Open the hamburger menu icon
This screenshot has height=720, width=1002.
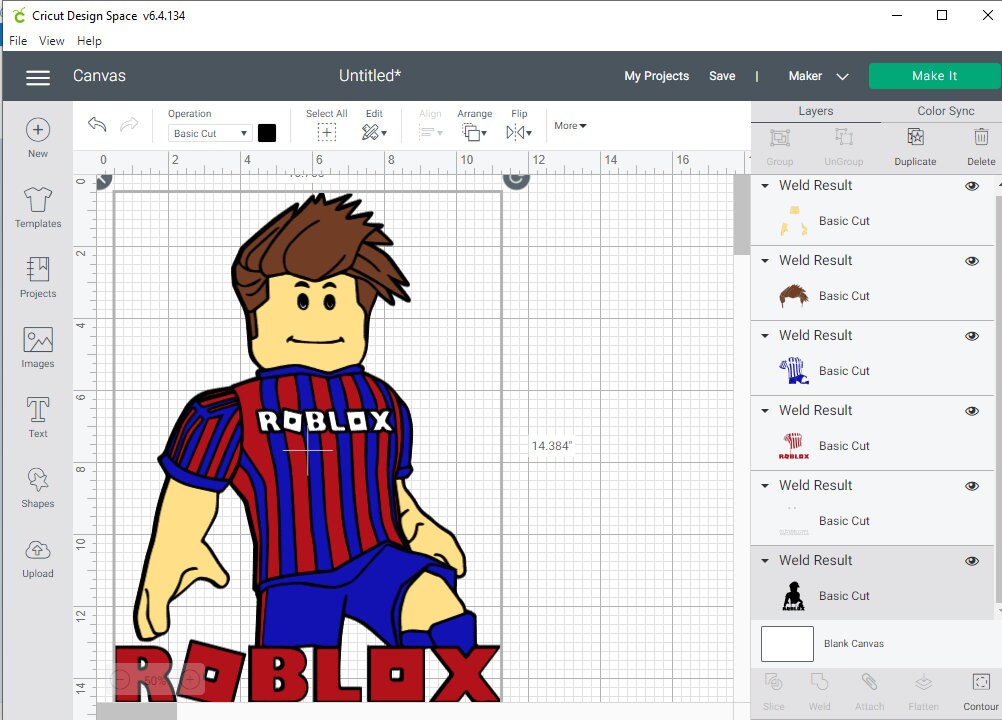[38, 77]
